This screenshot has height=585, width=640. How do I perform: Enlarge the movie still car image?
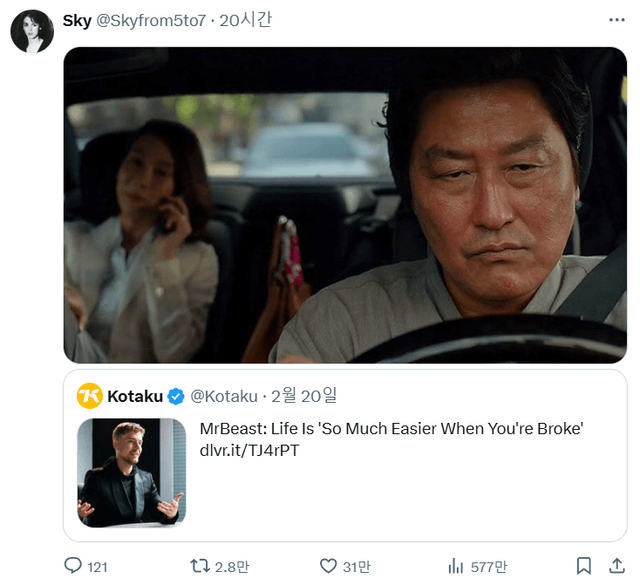coord(345,204)
